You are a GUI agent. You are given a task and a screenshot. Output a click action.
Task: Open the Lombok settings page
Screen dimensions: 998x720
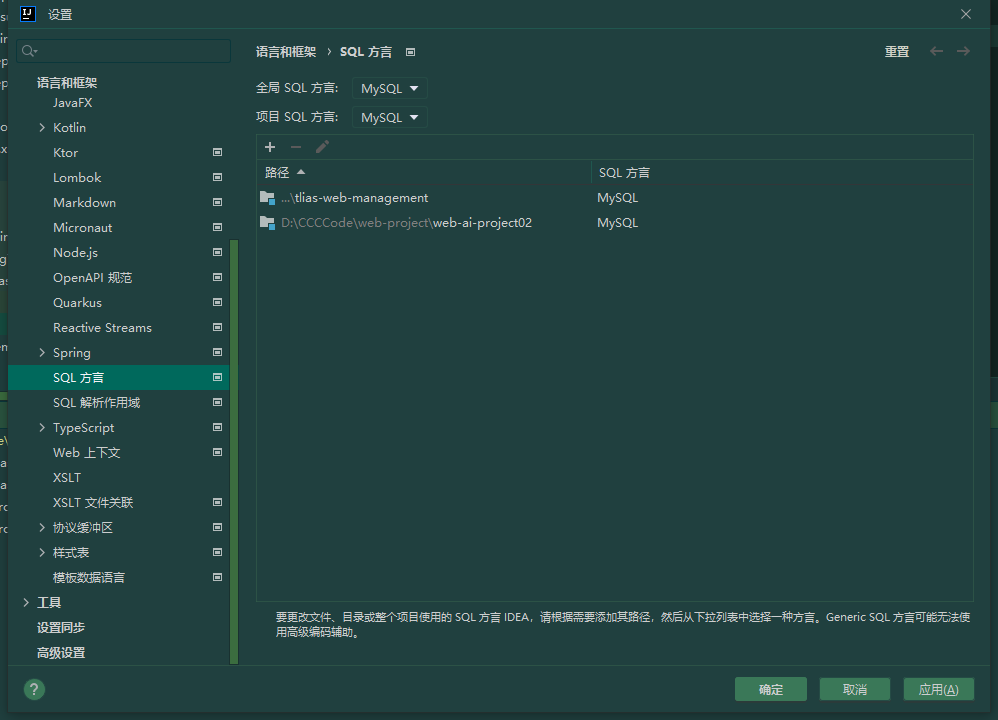[77, 178]
